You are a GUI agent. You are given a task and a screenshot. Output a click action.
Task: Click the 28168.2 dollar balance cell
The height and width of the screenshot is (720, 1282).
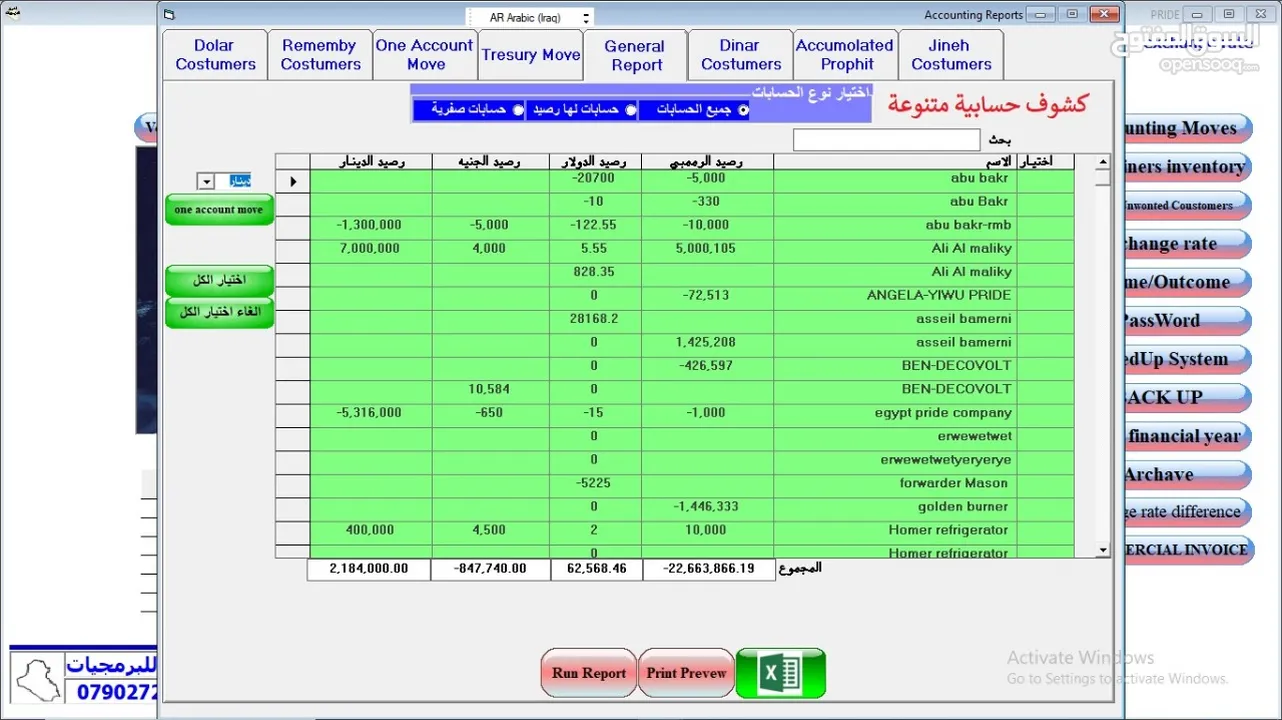click(595, 319)
